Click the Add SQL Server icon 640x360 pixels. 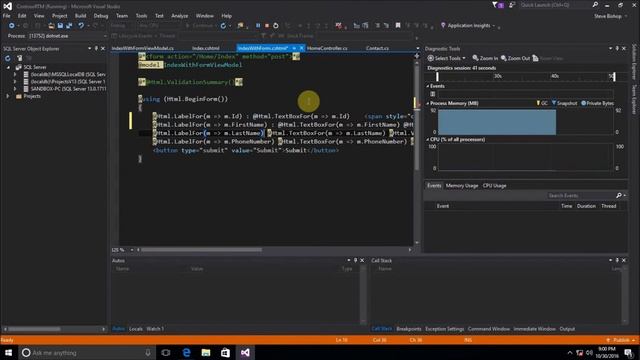pos(19,58)
